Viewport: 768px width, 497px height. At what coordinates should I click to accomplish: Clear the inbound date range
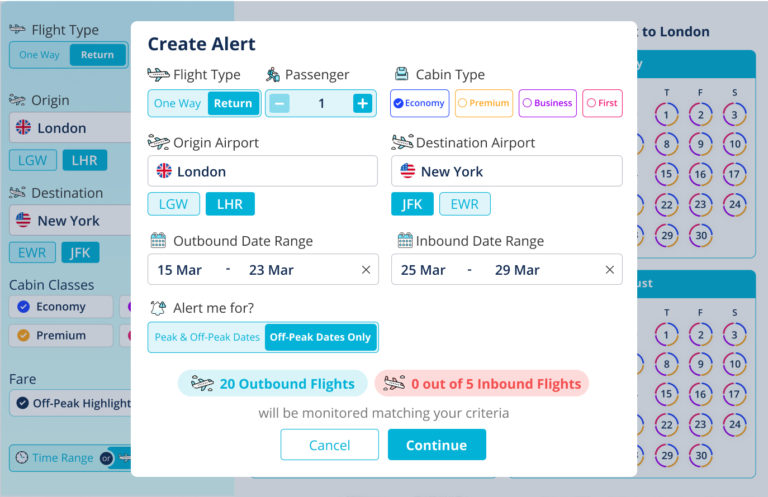[610, 270]
